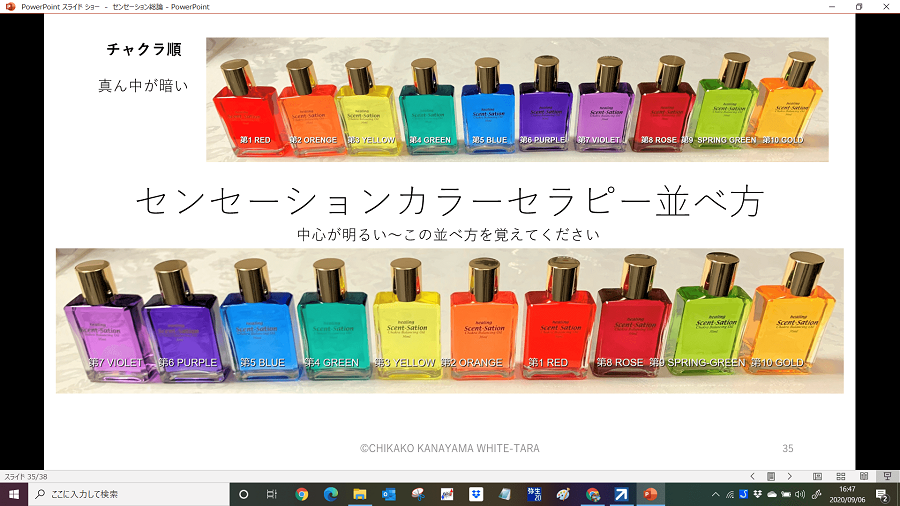Click subtitle 中心が明るい〜この並べ方を覚えてください
Screen dimensions: 900x506
448,234
